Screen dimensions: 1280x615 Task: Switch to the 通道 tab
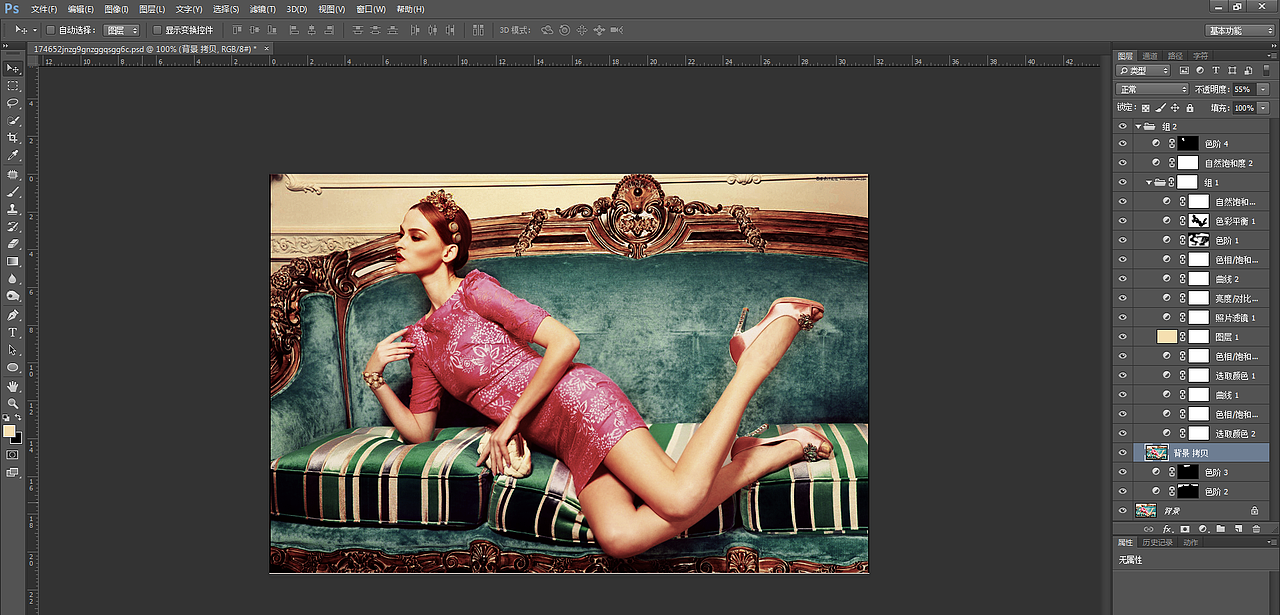pyautogui.click(x=1150, y=56)
